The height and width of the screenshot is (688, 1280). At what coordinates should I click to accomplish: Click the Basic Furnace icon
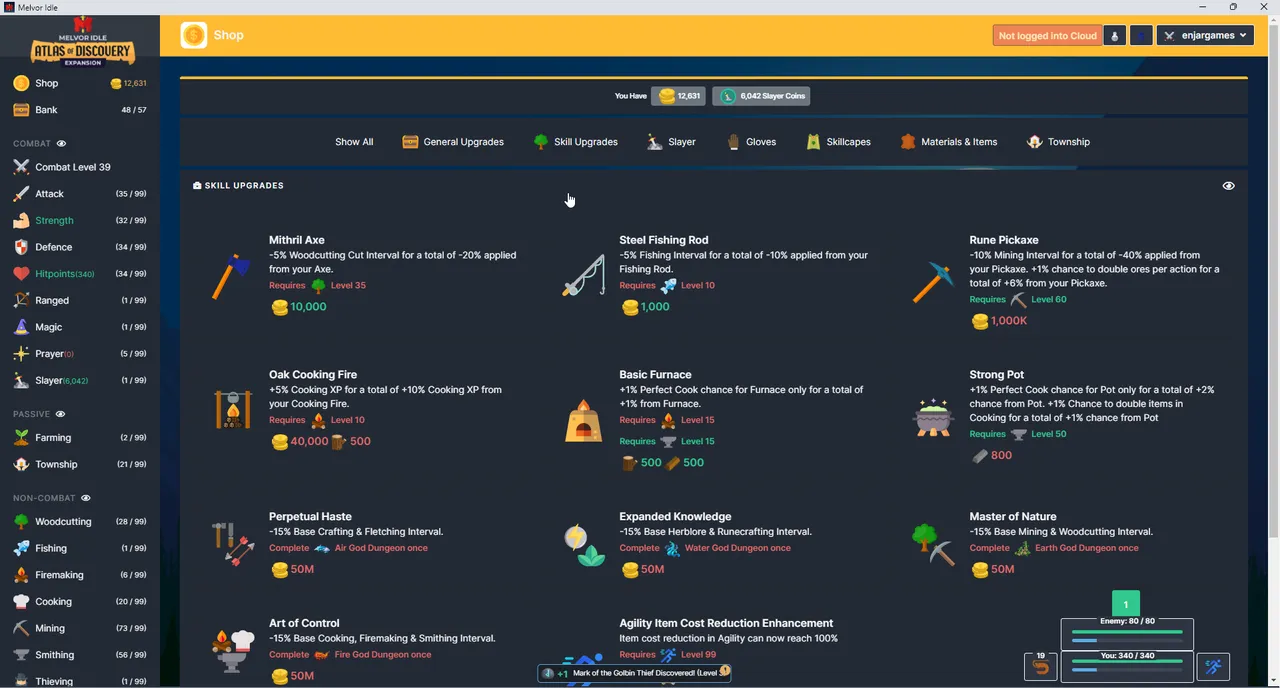[584, 420]
